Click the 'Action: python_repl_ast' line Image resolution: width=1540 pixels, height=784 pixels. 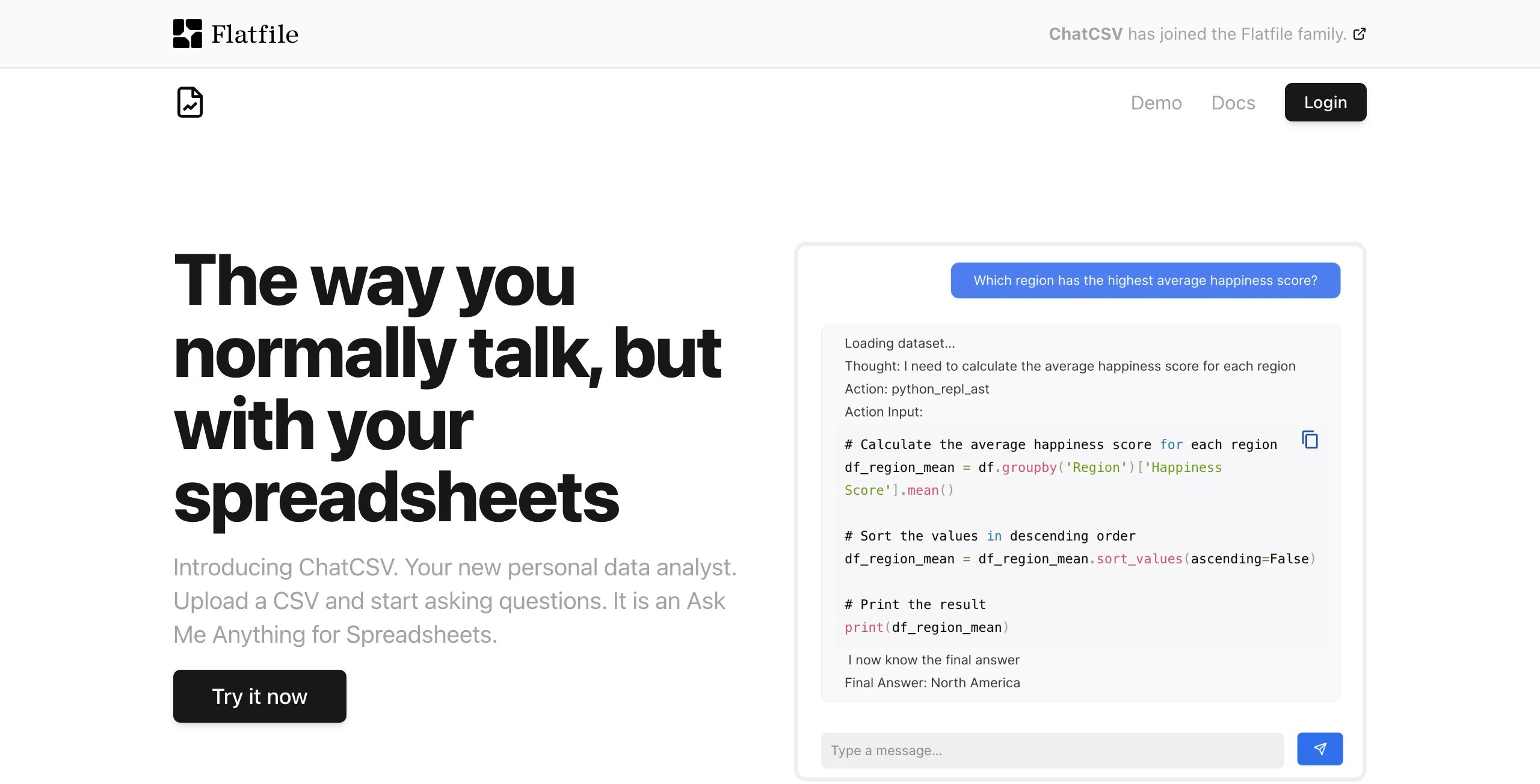[x=916, y=389]
